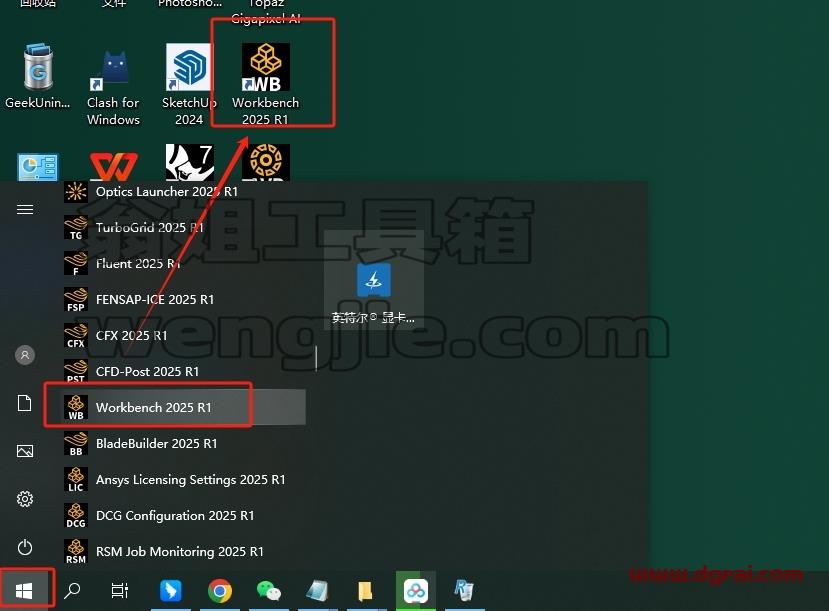Viewport: 829px width, 611px height.
Task: Open SketchUp 2024 desktop icon
Action: 189,84
